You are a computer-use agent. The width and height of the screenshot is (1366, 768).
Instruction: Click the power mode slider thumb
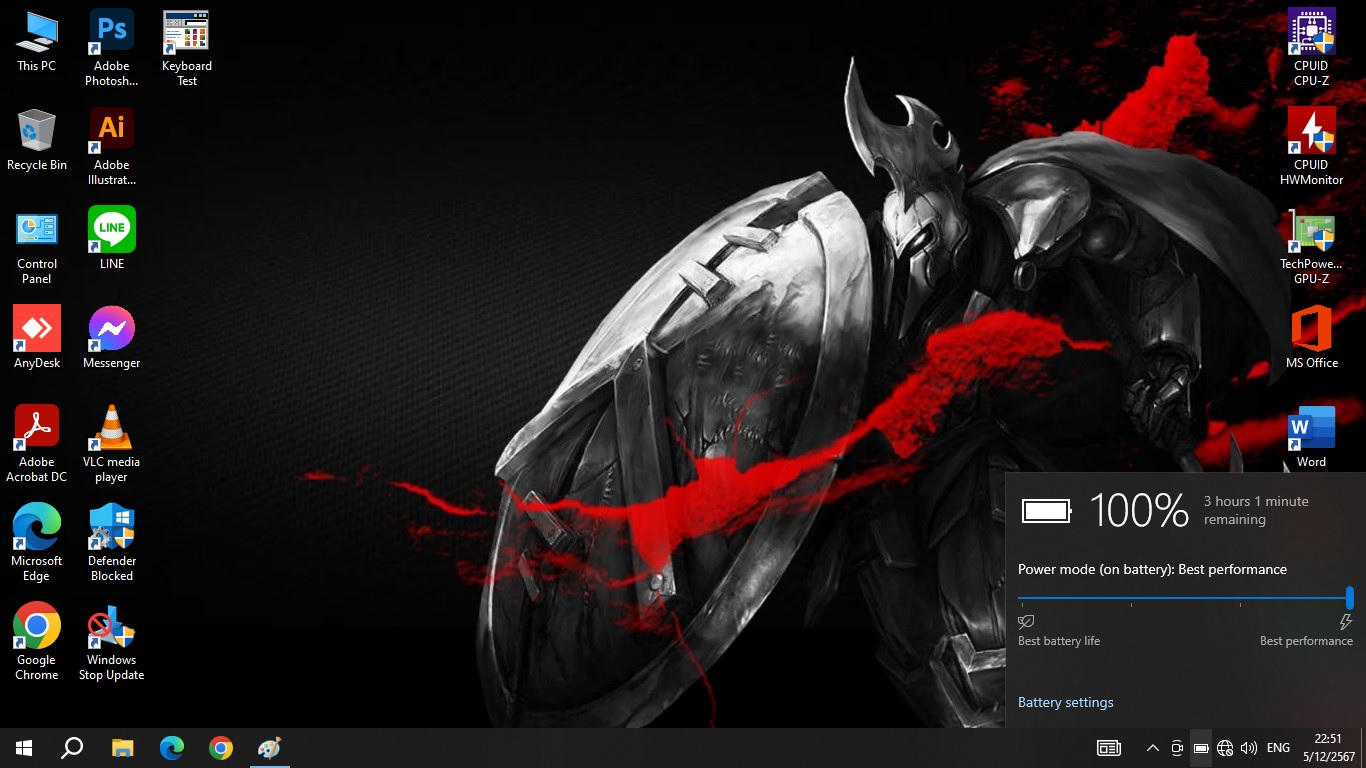point(1350,598)
